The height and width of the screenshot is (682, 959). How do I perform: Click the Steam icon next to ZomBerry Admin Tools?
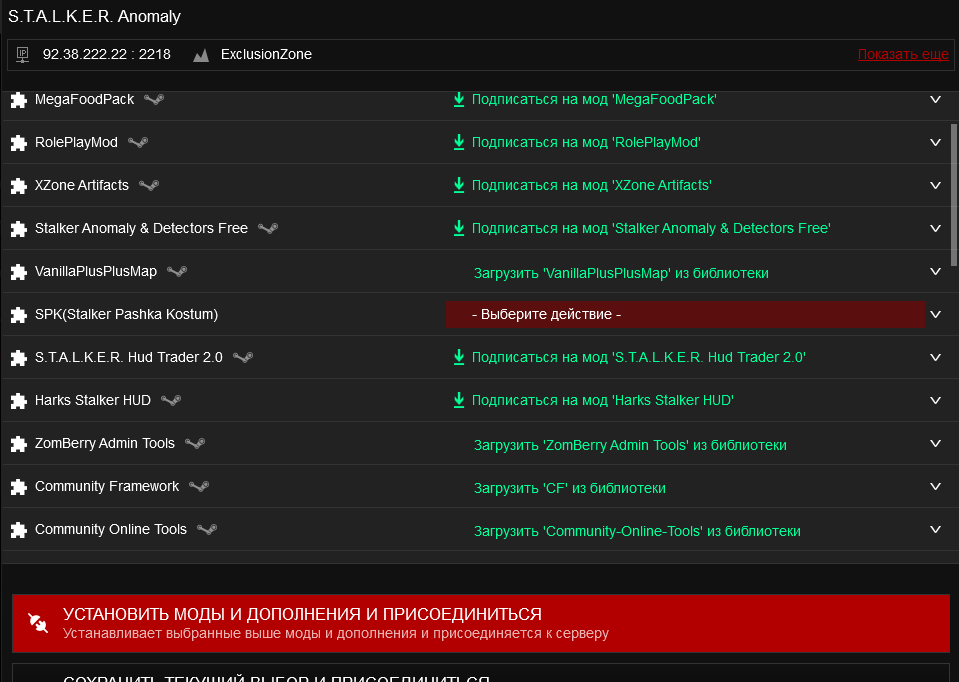pos(195,443)
